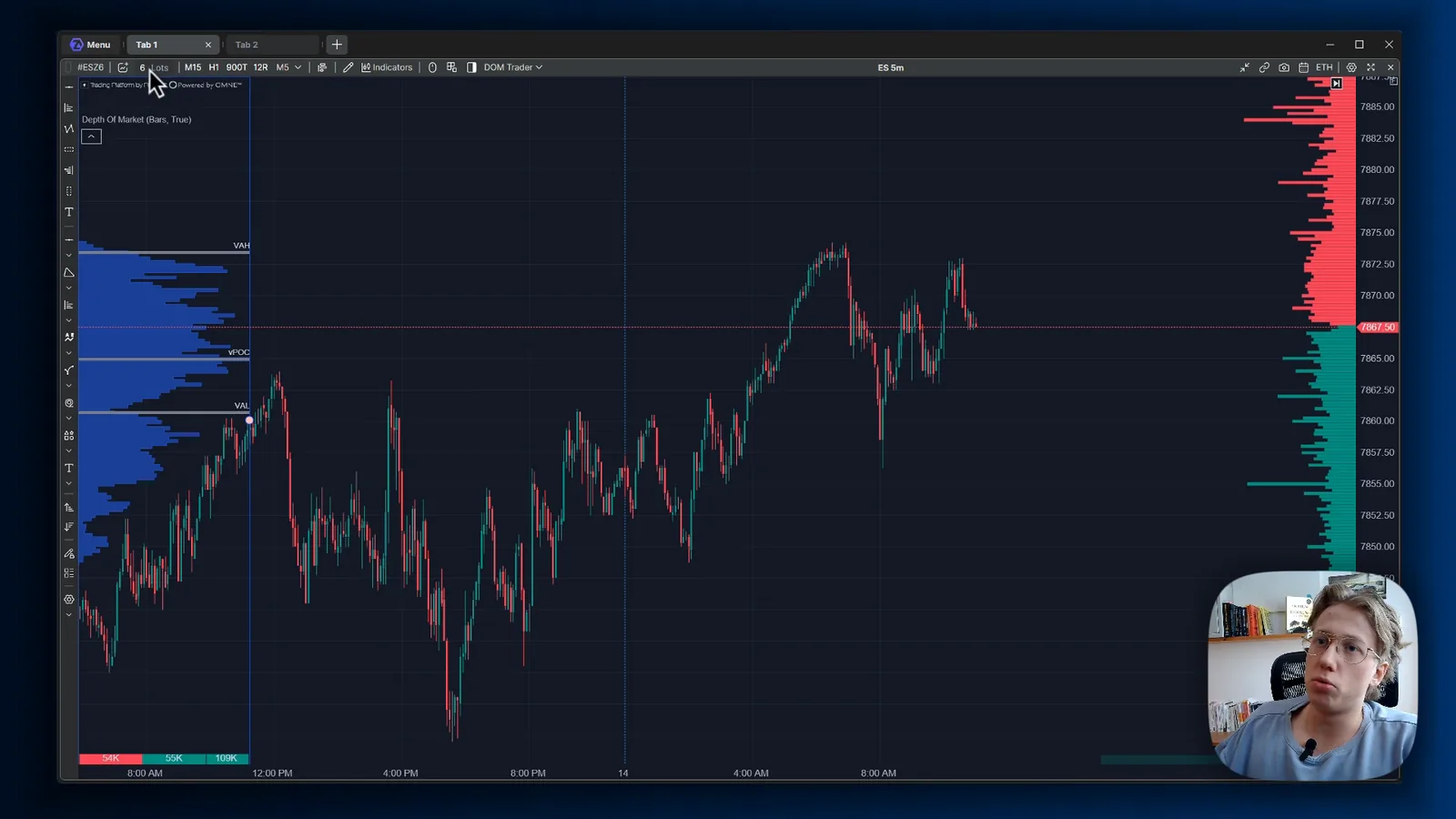Image resolution: width=1456 pixels, height=819 pixels.
Task: Switch to Tab 2
Action: click(x=273, y=45)
